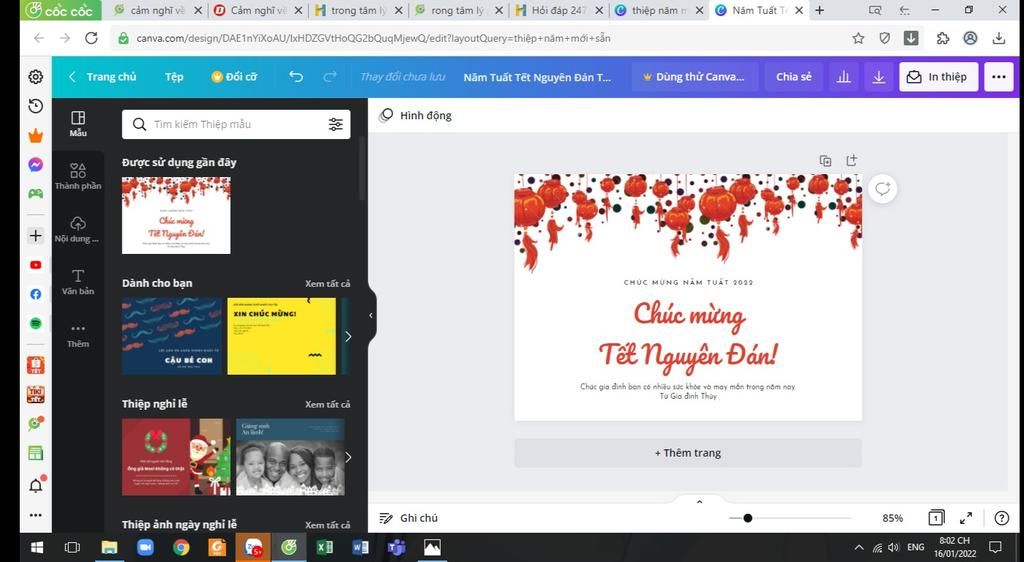
Task: Go back to Trang chủ home
Action: pyautogui.click(x=103, y=76)
